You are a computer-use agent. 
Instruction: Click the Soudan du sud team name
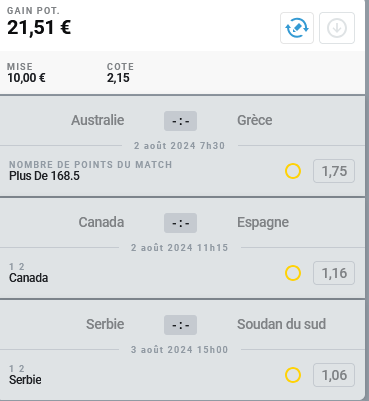click(281, 324)
